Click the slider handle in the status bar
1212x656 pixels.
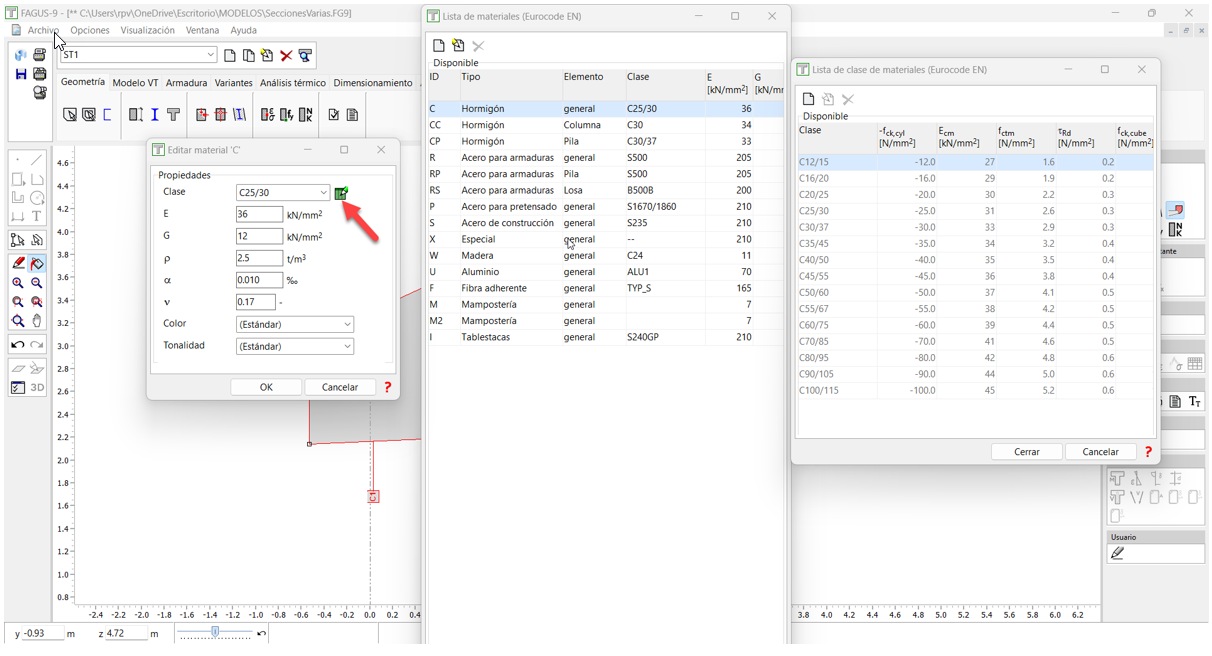click(x=215, y=632)
